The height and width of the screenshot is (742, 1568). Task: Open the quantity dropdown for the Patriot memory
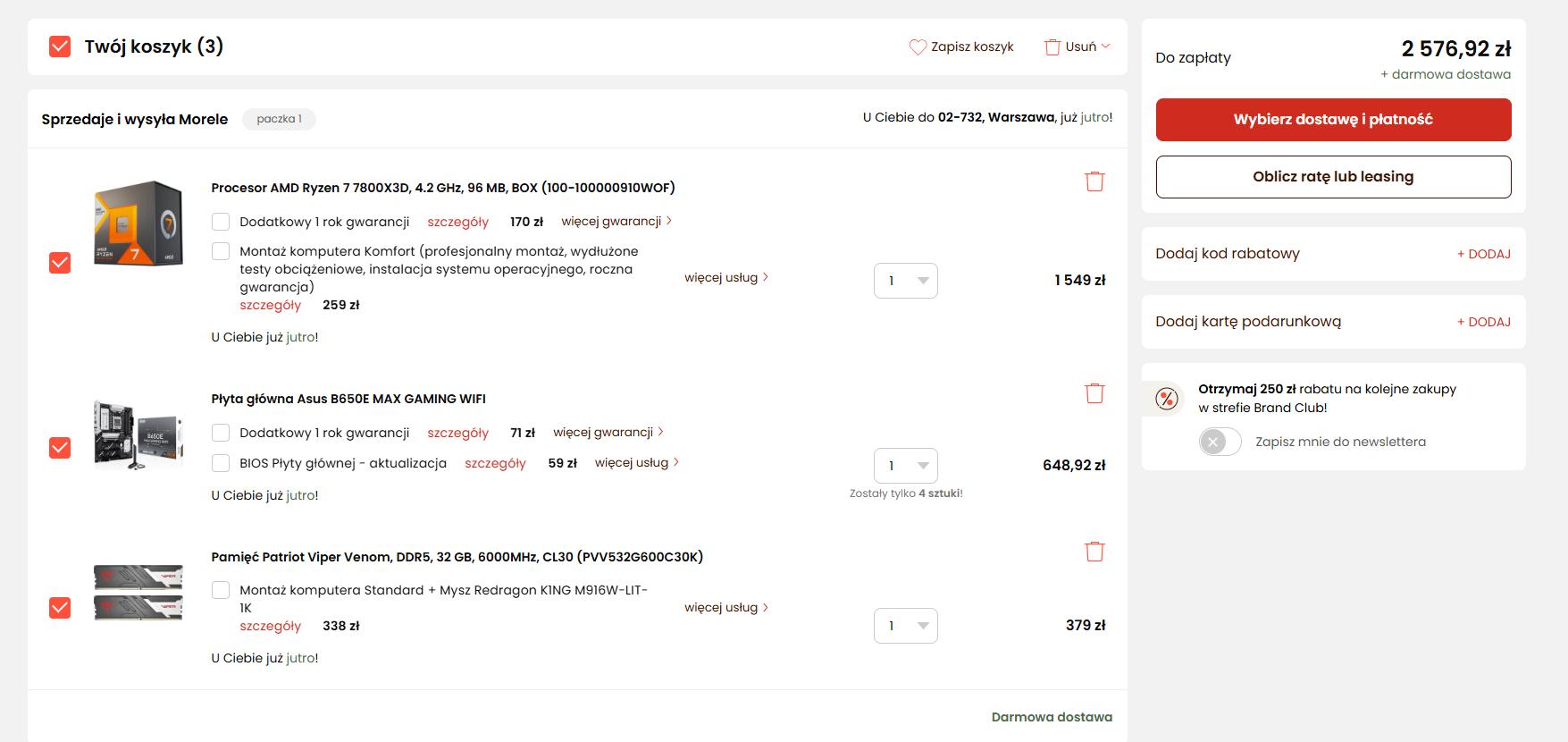pos(906,626)
